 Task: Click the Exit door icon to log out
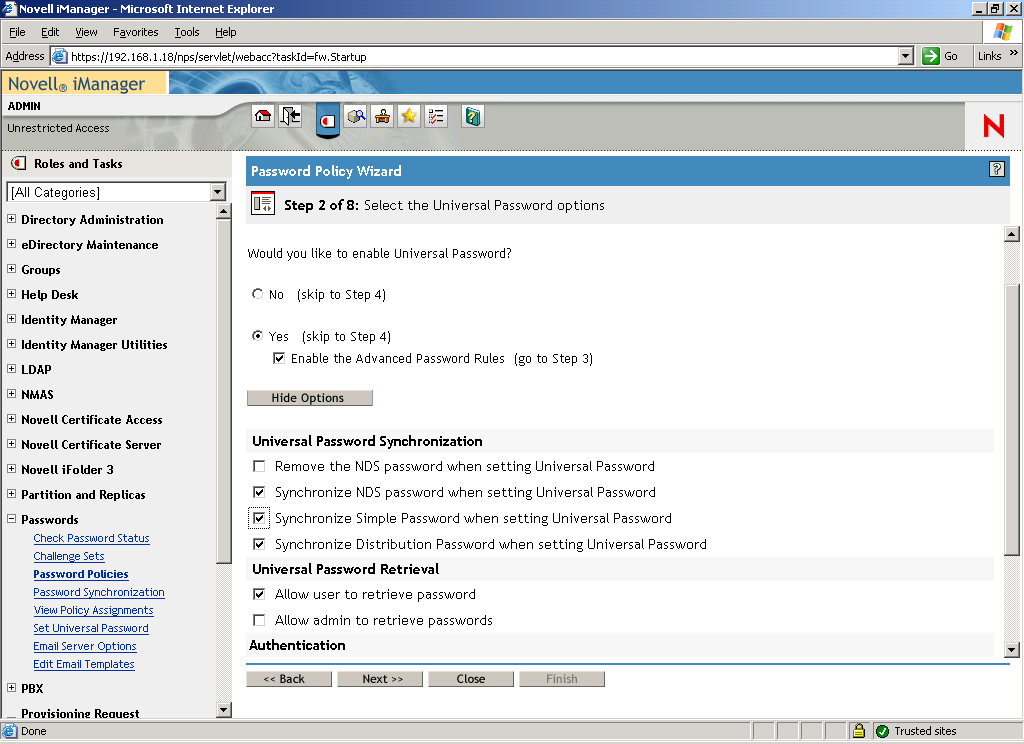(291, 116)
